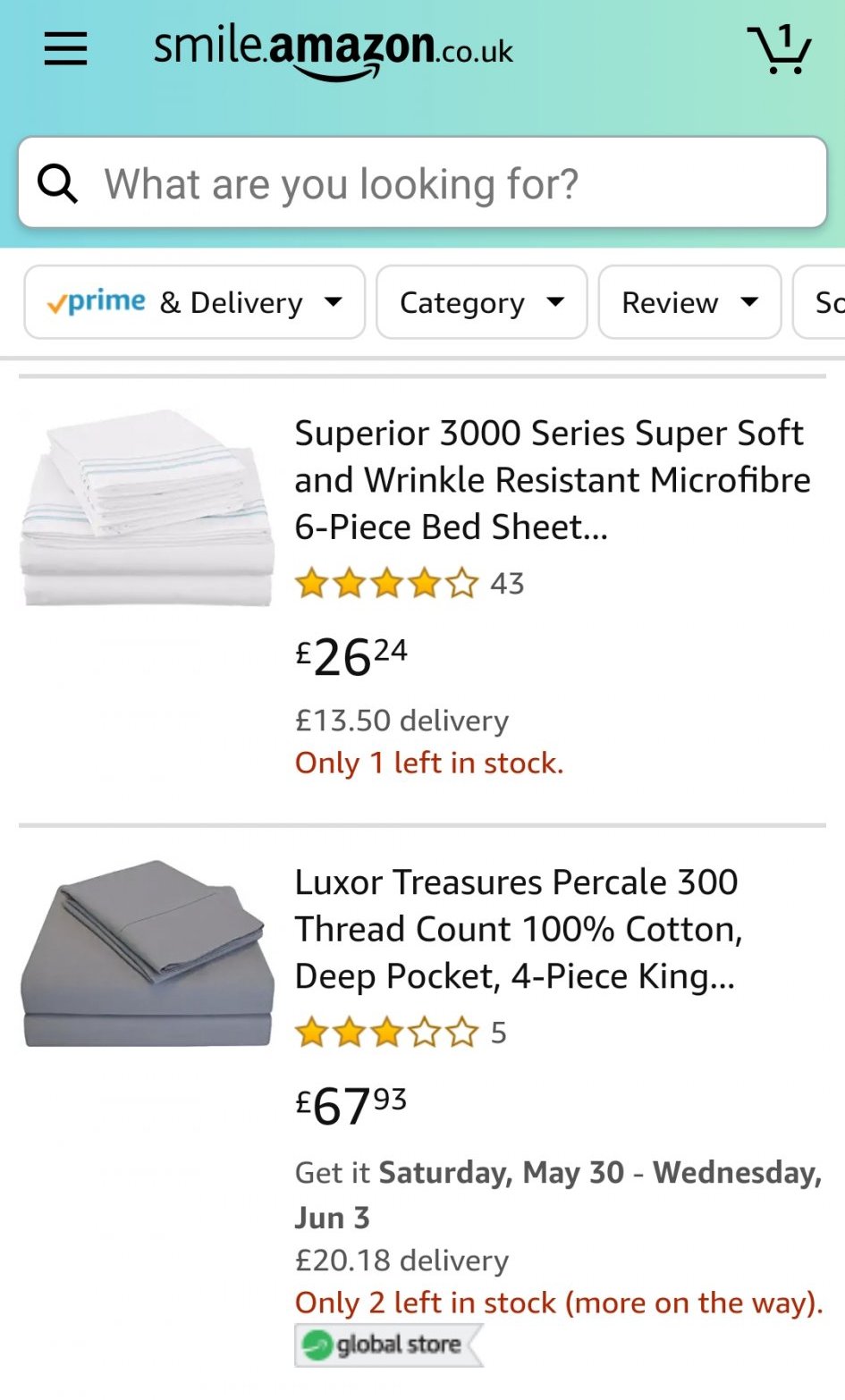Tap the £67.93 price
This screenshot has height=1400, width=845.
tap(351, 1105)
